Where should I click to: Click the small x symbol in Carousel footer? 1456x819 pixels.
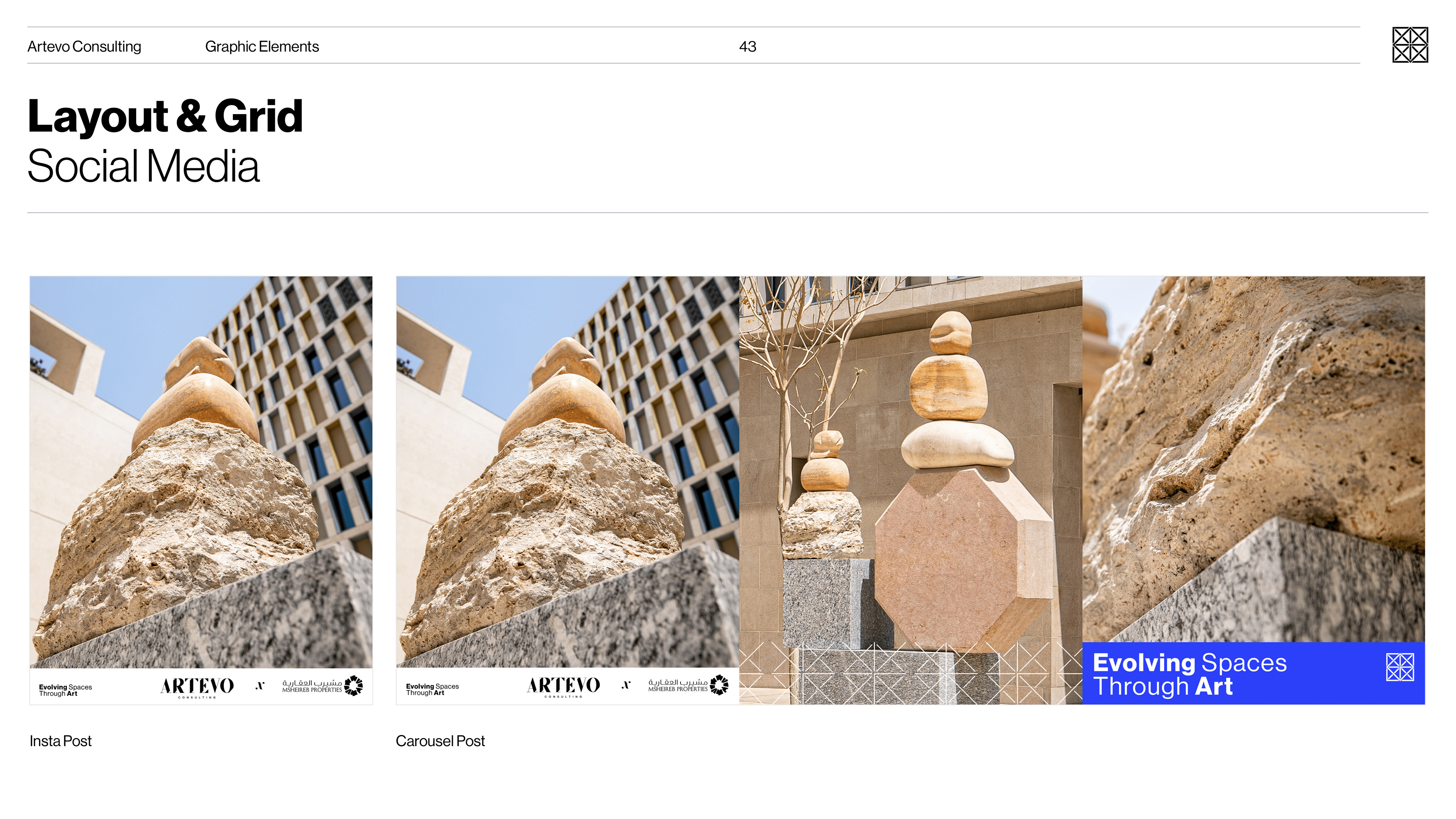[x=626, y=685]
